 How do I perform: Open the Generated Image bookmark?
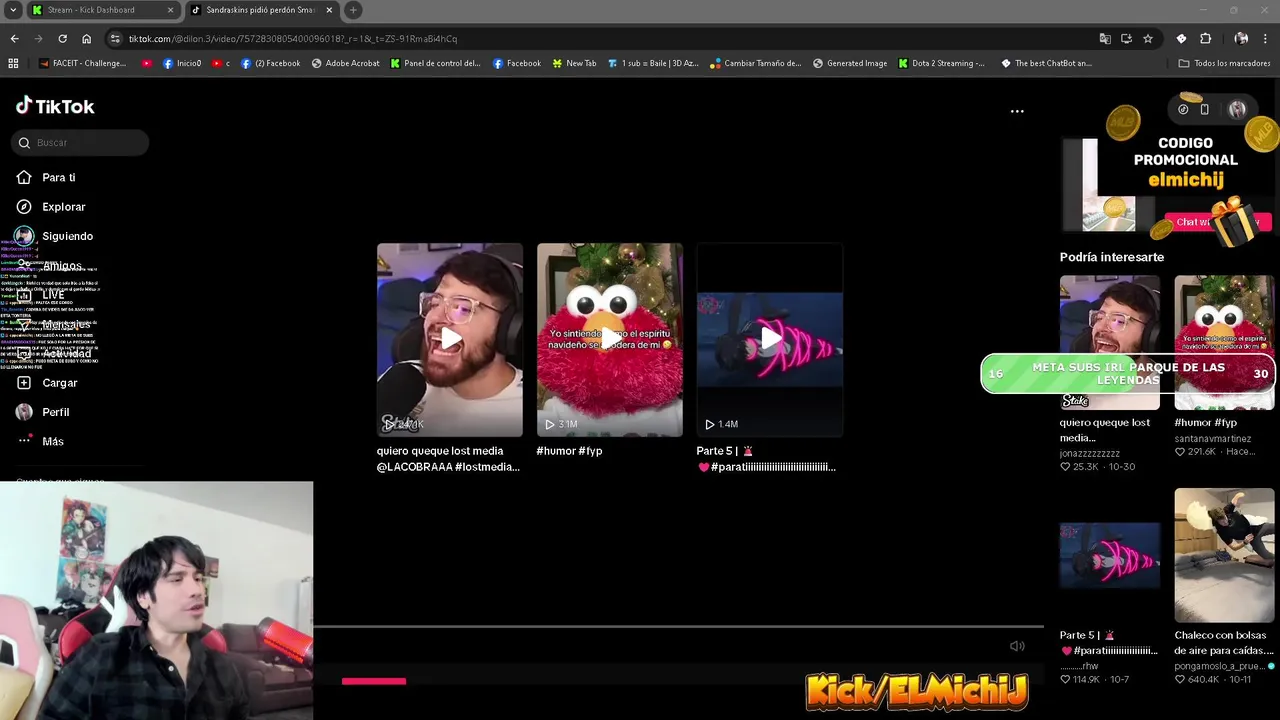click(x=850, y=63)
